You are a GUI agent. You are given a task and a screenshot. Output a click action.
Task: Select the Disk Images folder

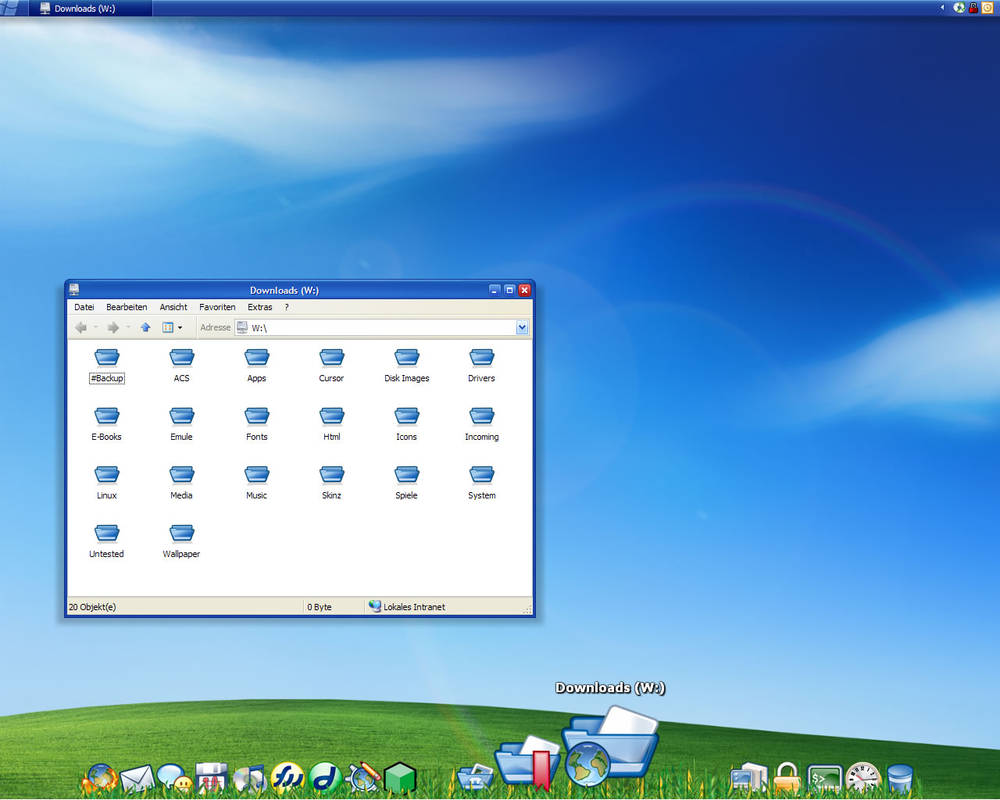point(407,366)
